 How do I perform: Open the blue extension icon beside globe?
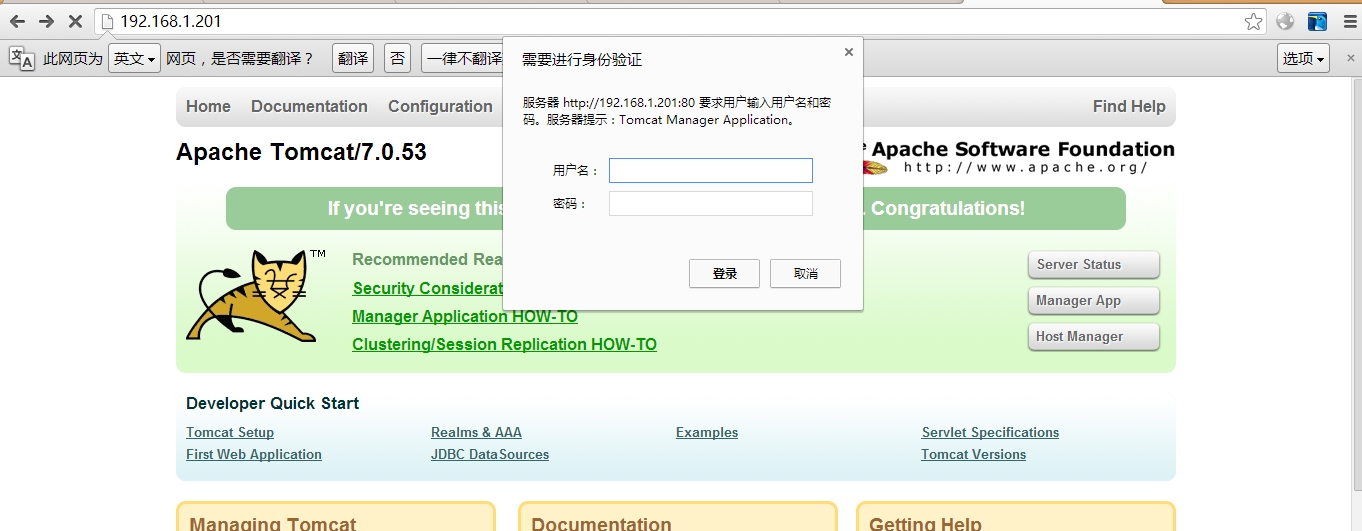(x=1318, y=22)
